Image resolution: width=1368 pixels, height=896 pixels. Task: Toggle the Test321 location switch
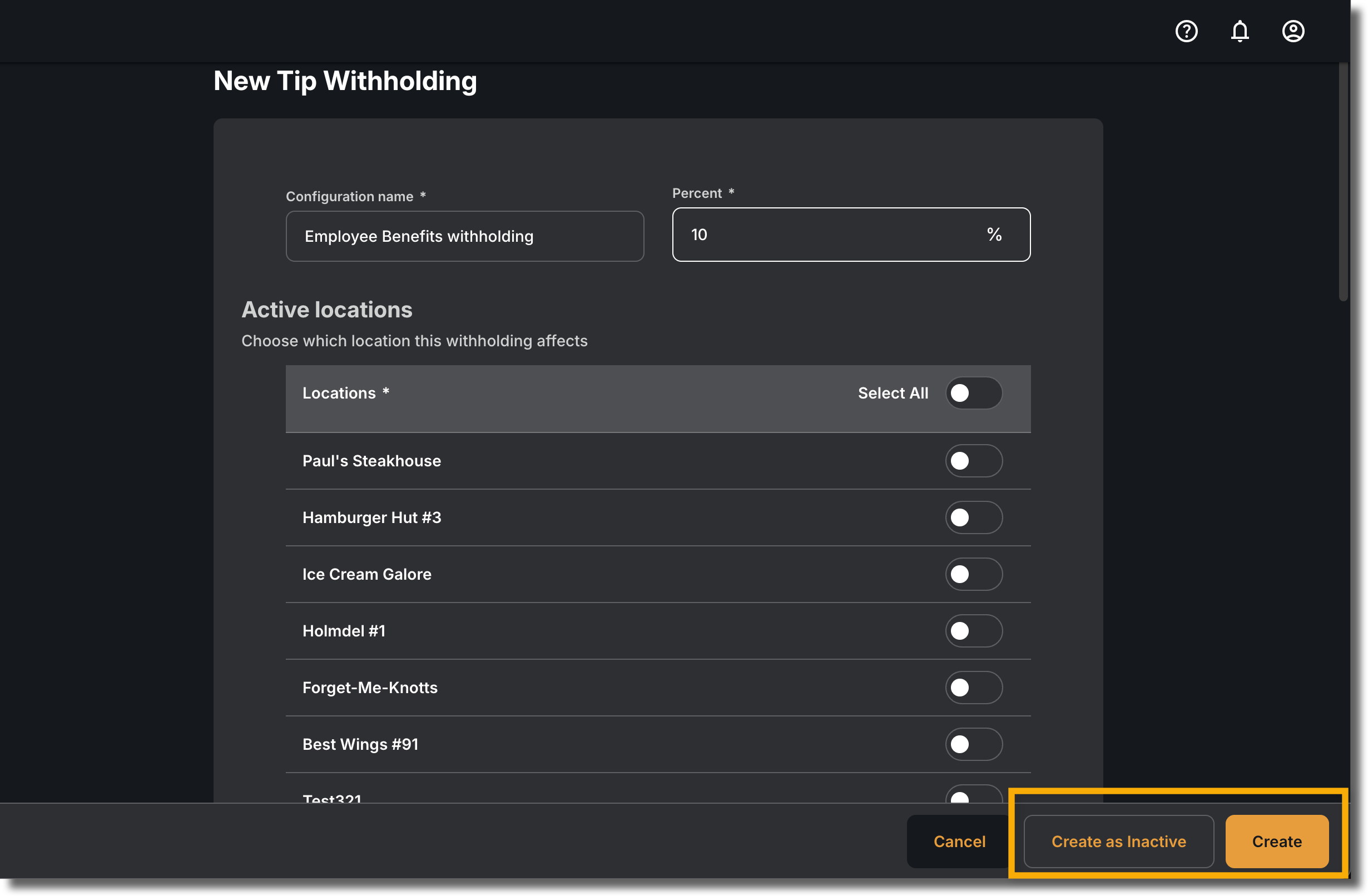coord(974,794)
